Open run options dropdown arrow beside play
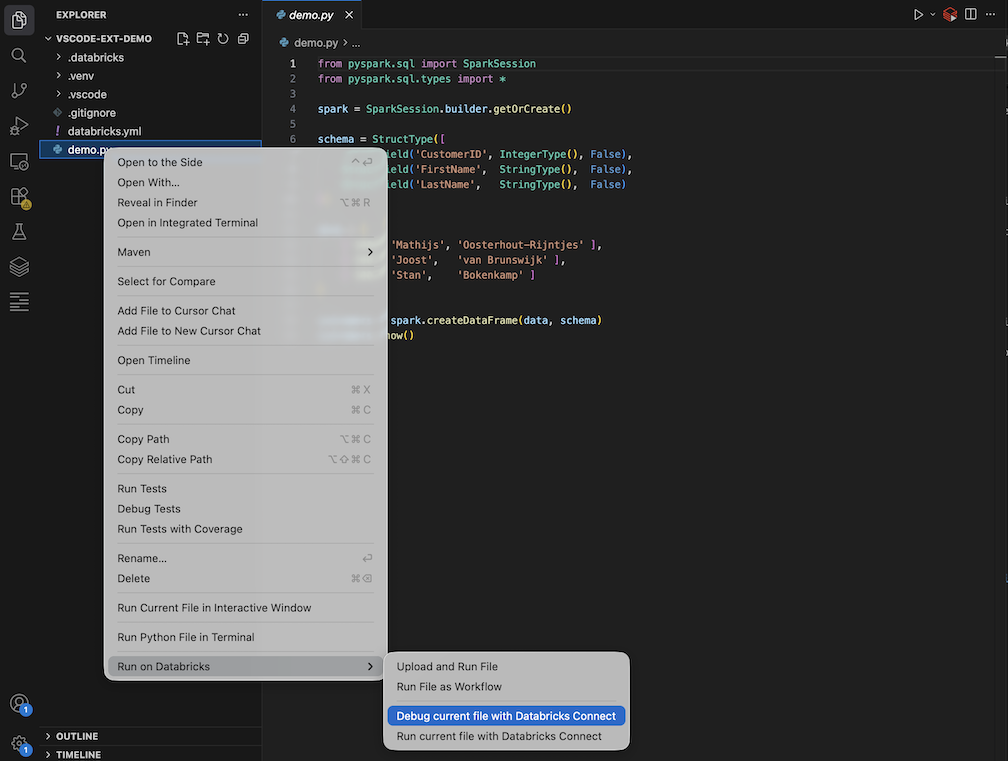The height and width of the screenshot is (761, 1008). coord(933,14)
